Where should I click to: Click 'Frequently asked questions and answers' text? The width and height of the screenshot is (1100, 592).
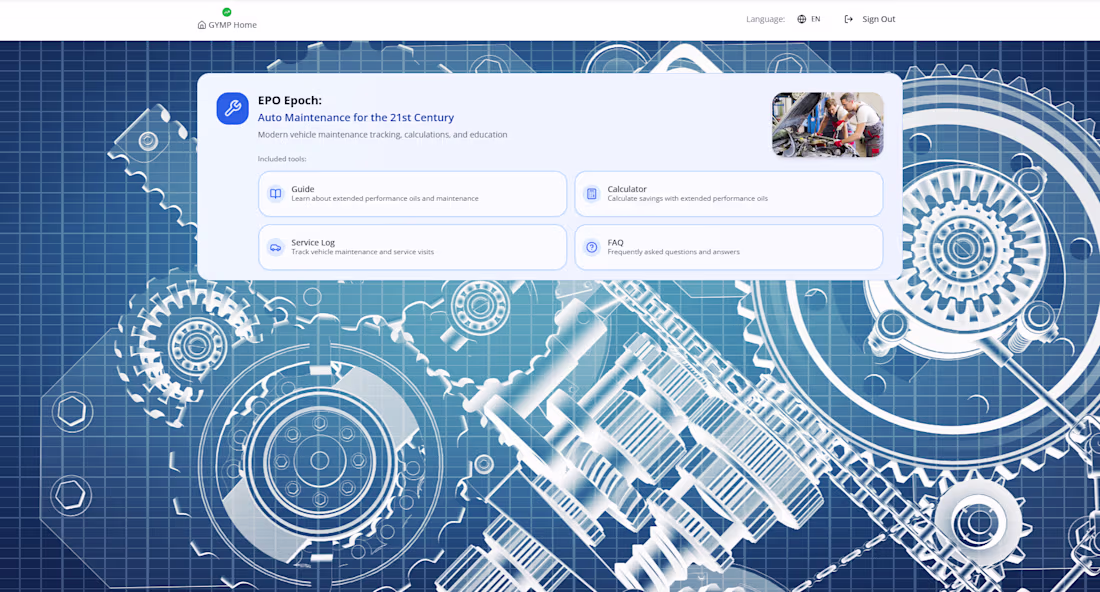[673, 252]
